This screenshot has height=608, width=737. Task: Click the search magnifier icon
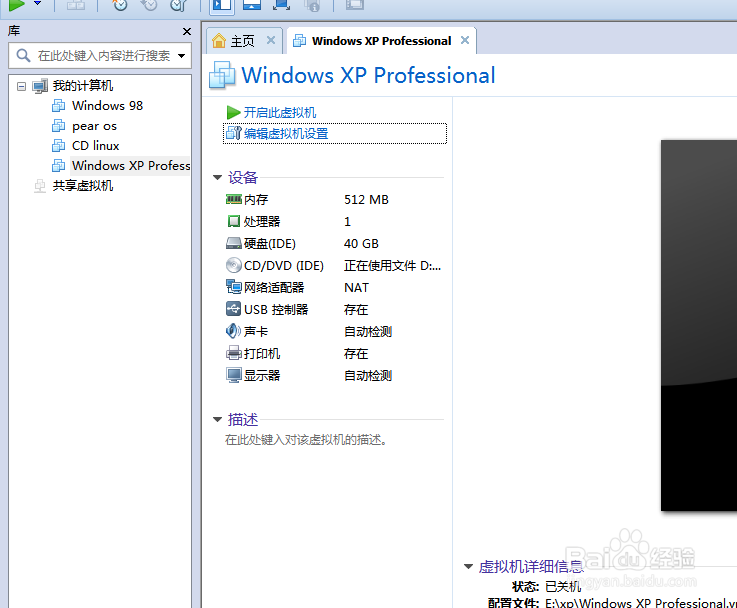coord(23,55)
